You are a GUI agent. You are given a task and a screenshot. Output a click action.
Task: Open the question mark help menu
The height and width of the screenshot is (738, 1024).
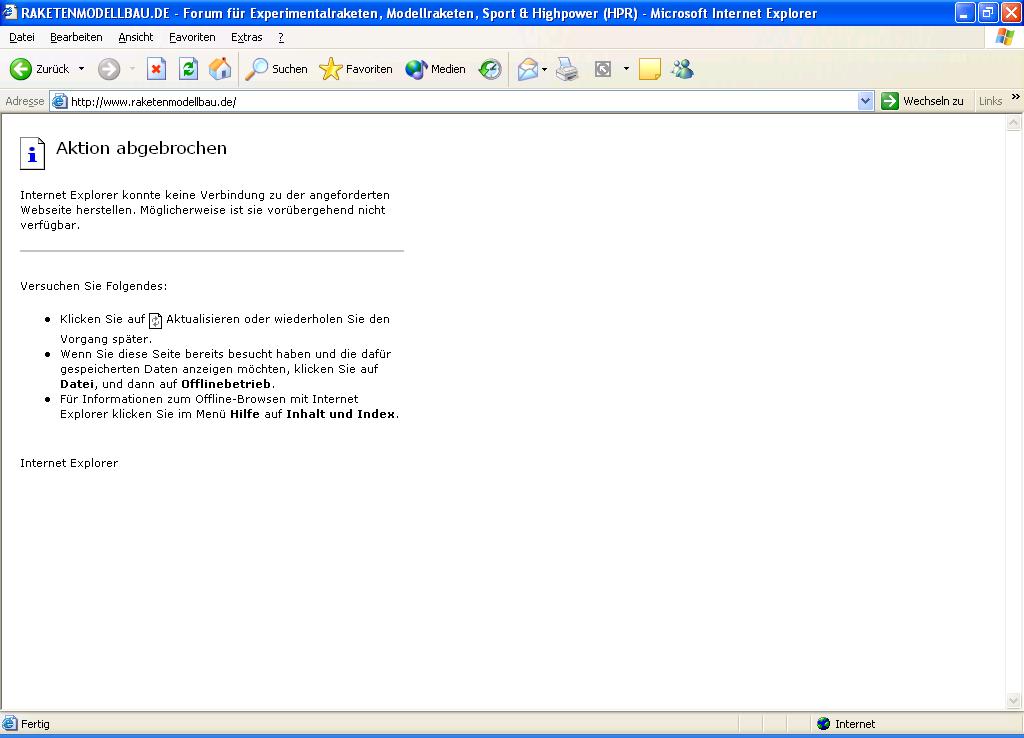click(x=281, y=37)
